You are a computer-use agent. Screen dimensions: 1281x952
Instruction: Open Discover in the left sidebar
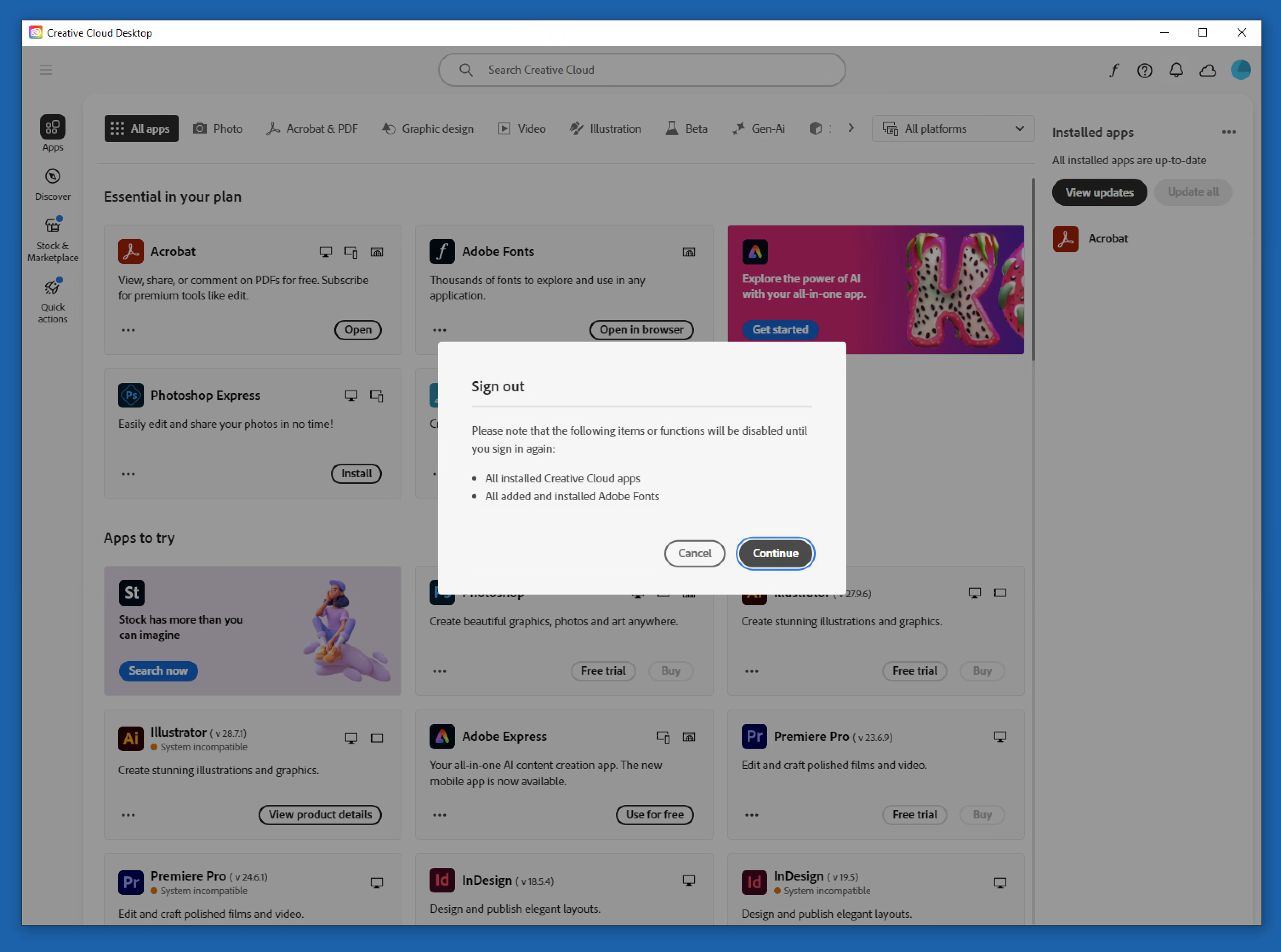(52, 185)
